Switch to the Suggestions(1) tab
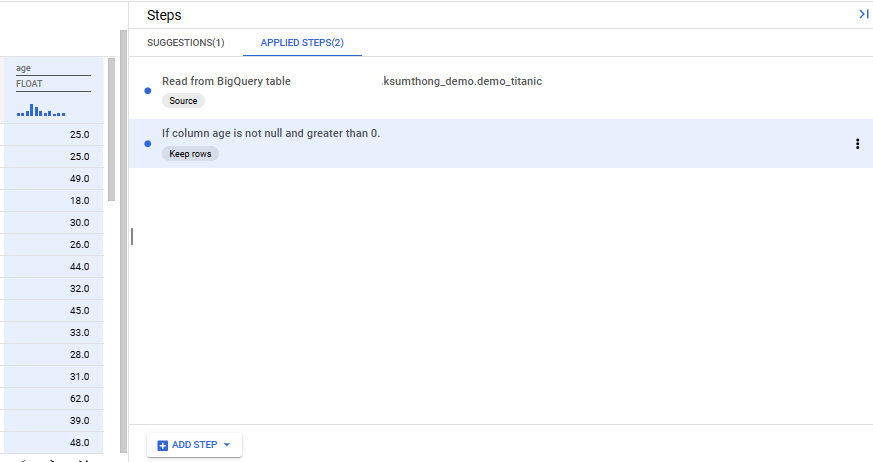Viewport: 873px width, 462px height. pyautogui.click(x=185, y=43)
